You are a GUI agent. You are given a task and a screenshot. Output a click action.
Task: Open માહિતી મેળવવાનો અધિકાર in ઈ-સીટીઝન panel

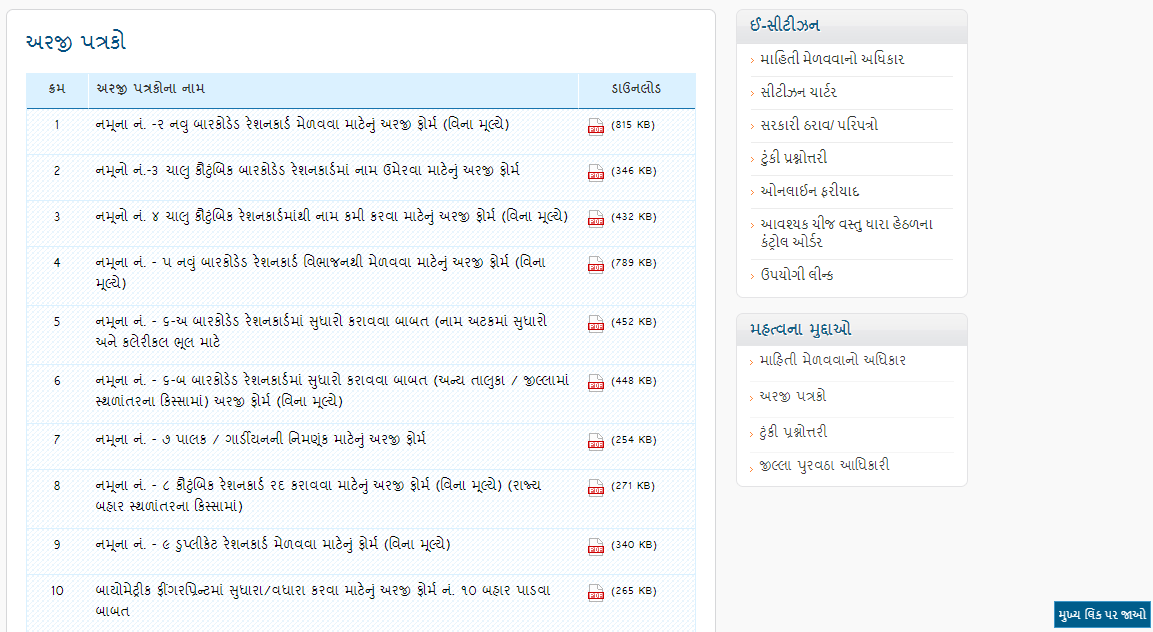pos(832,60)
